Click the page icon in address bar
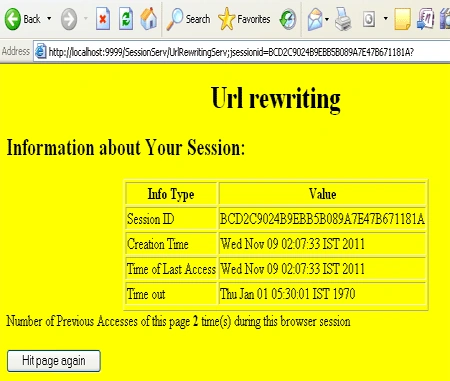The height and width of the screenshot is (381, 450). pos(41,52)
